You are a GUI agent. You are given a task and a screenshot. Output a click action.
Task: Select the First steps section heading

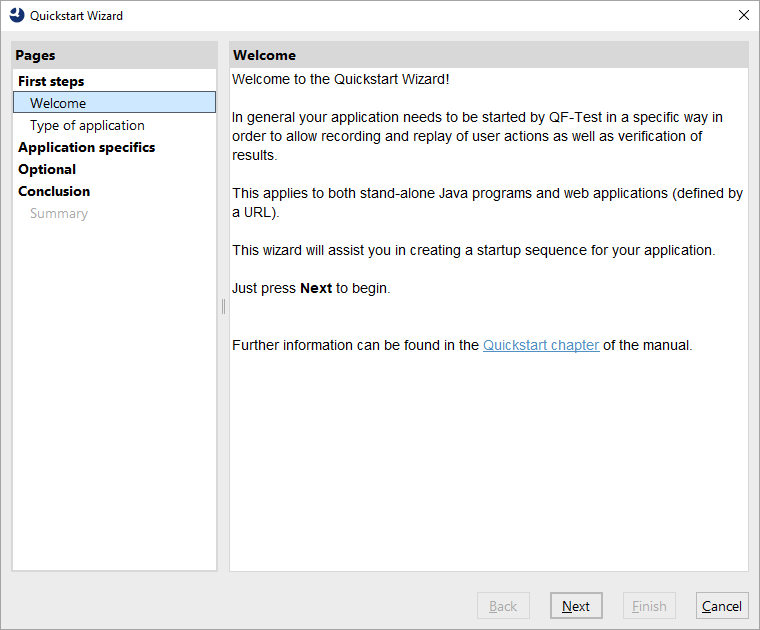click(51, 81)
